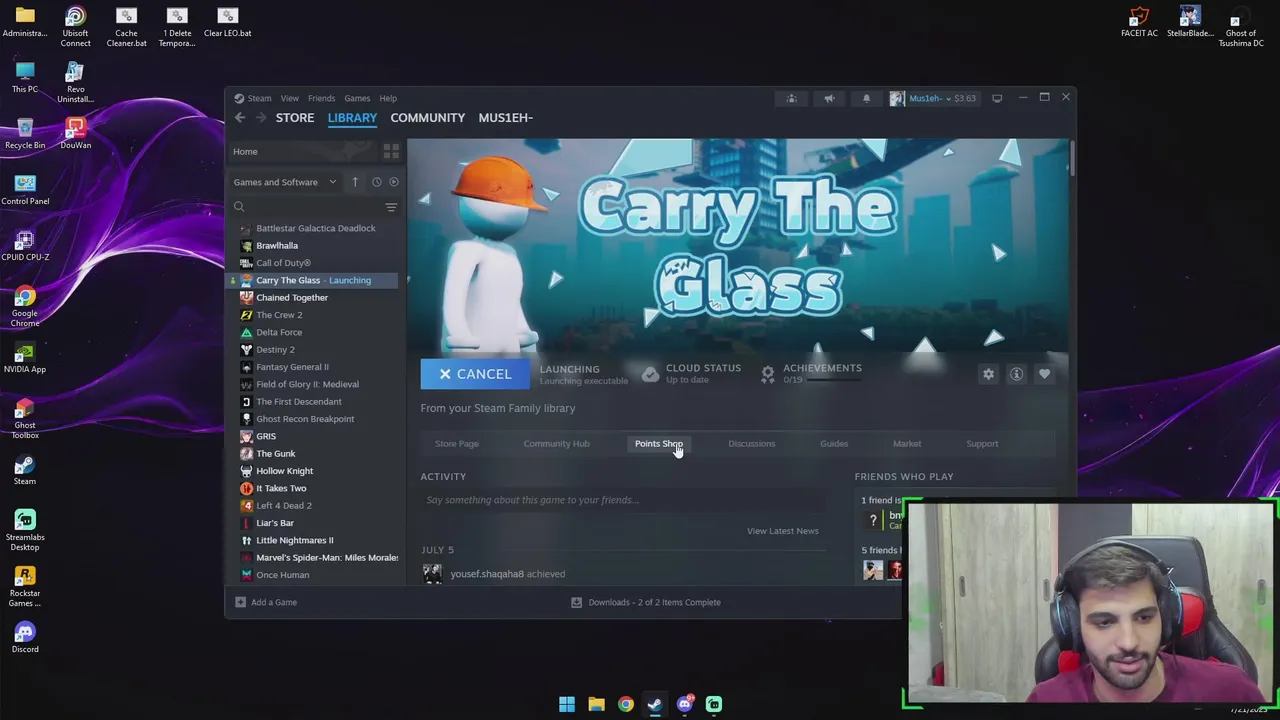Expand the Games and Software dropdown
The image size is (1280, 720).
coord(284,182)
